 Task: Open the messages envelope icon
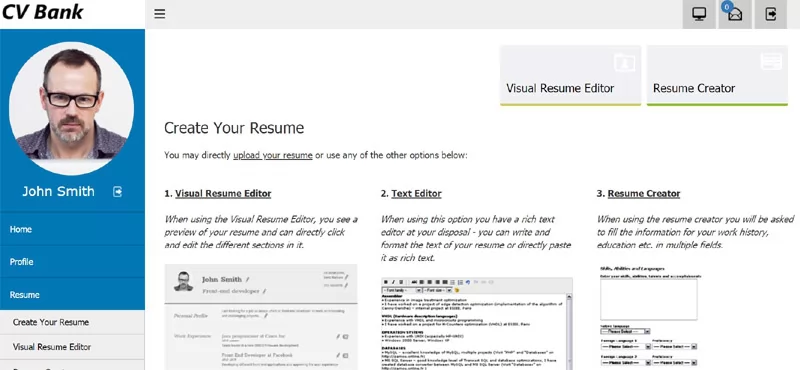pos(735,14)
